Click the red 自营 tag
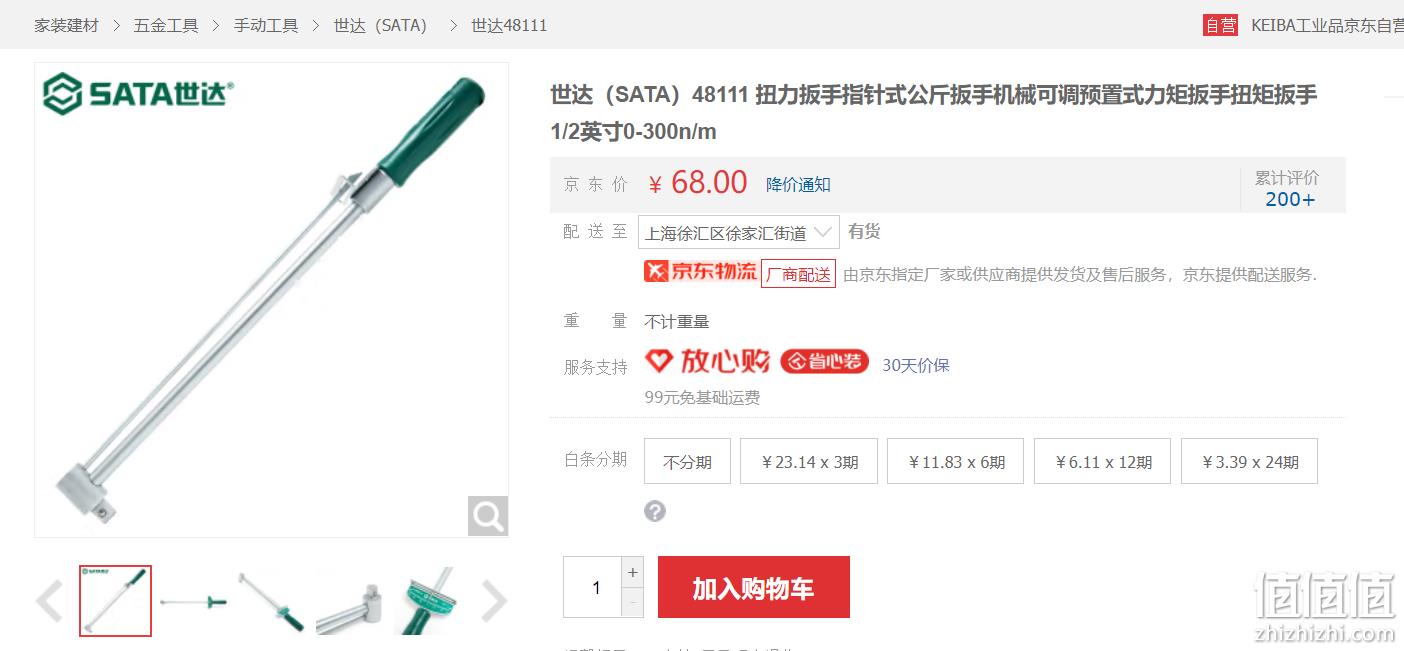 click(1220, 25)
